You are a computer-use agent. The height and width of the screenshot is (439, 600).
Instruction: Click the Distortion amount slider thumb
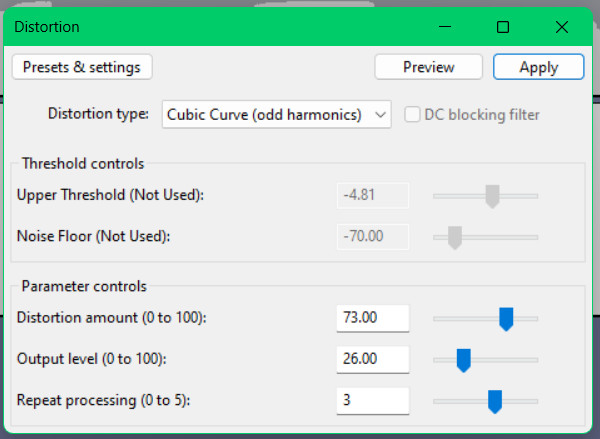(506, 319)
